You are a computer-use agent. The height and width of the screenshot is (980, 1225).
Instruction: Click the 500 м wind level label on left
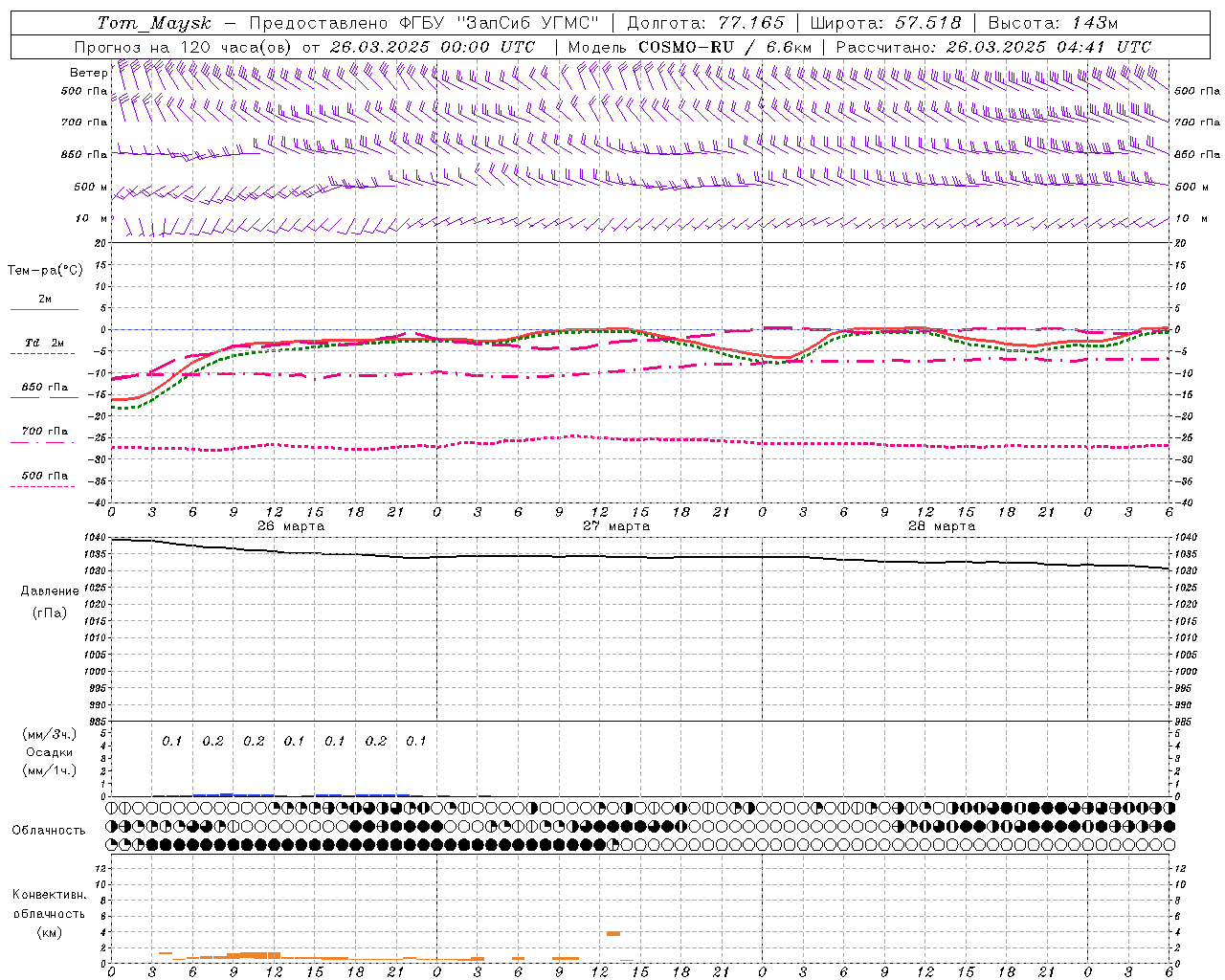click(x=91, y=188)
